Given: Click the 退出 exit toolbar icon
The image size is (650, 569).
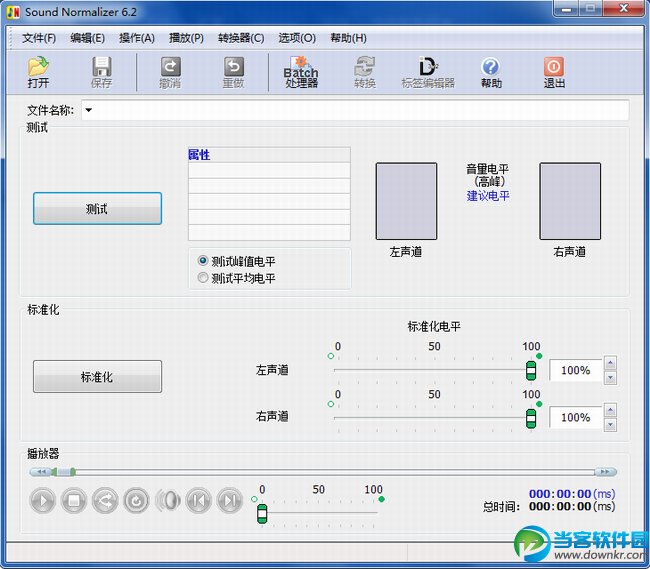Looking at the screenshot, I should pyautogui.click(x=554, y=72).
